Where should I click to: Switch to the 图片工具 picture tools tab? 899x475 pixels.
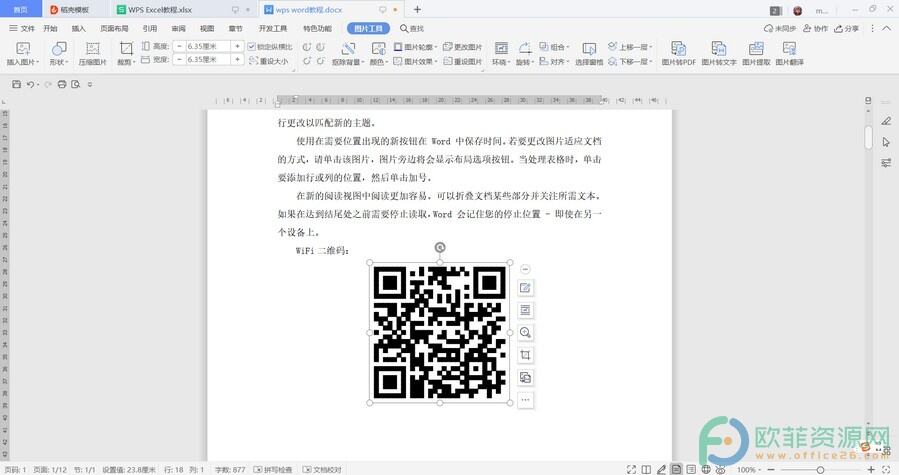tap(368, 28)
